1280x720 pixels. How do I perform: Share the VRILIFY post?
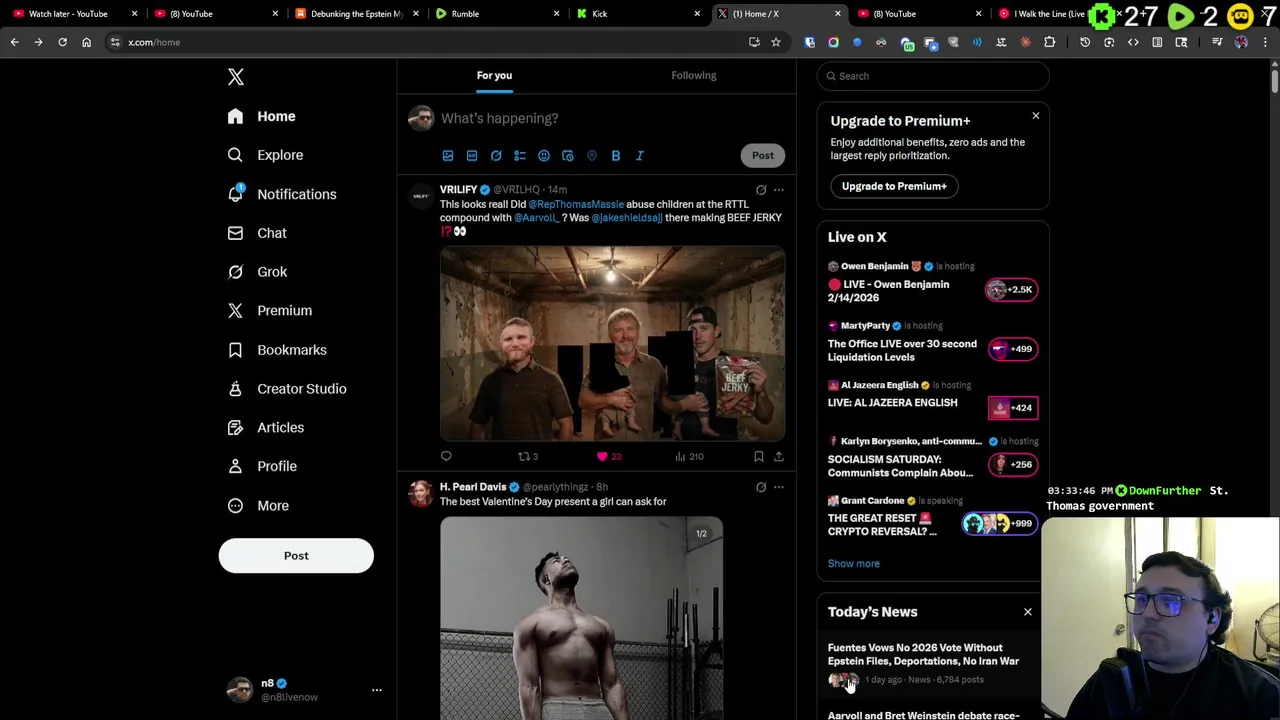pos(779,457)
